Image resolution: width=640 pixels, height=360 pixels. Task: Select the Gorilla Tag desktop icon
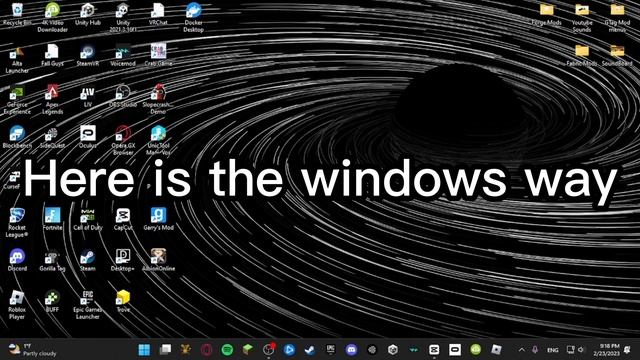[x=52, y=260]
